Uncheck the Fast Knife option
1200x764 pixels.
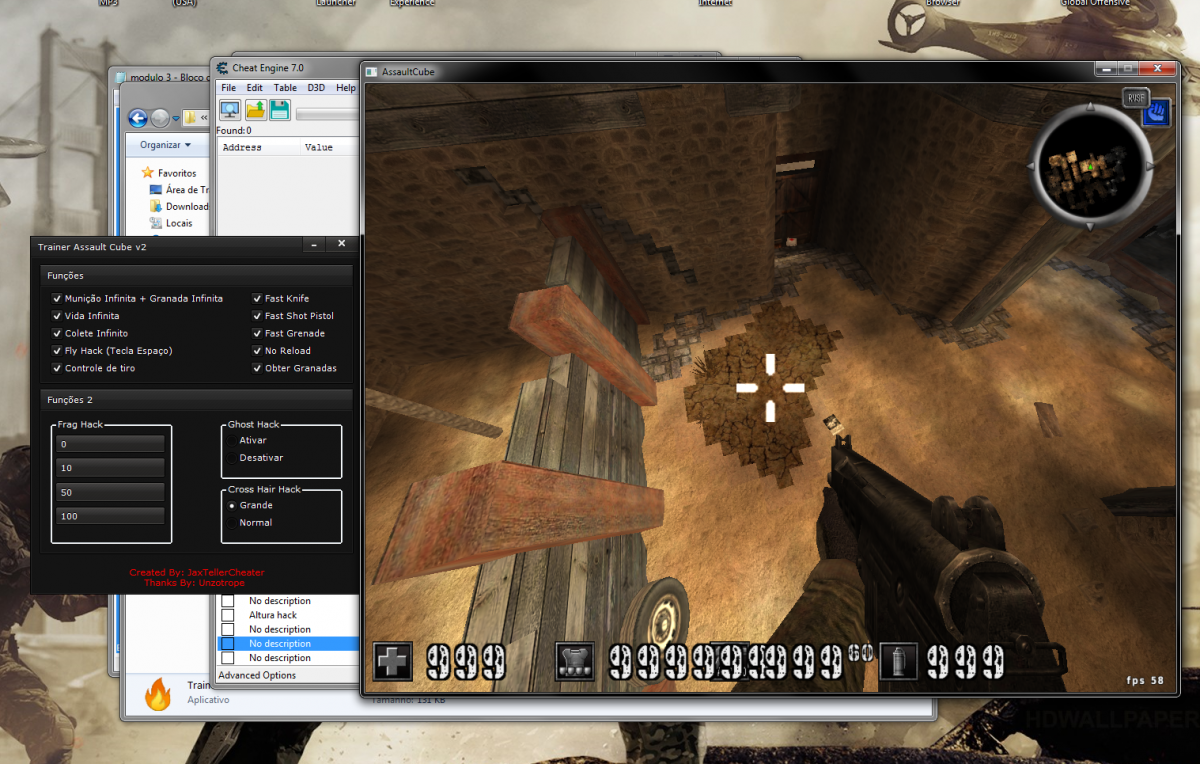(x=257, y=298)
